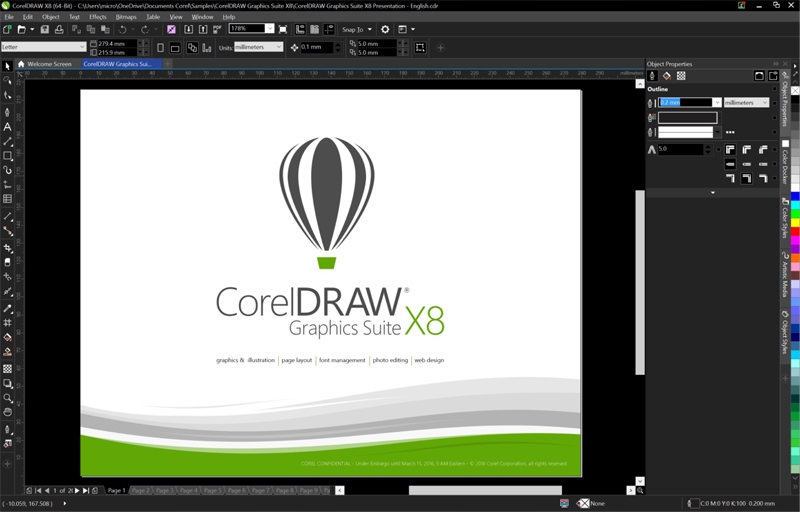Switch to the Welcome Screen tab
The image size is (800, 512).
coord(49,64)
